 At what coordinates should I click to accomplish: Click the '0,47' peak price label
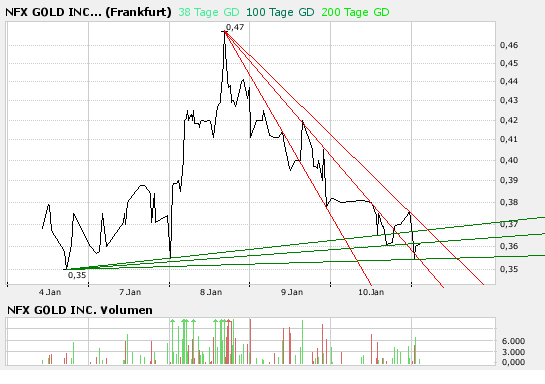[x=235, y=27]
